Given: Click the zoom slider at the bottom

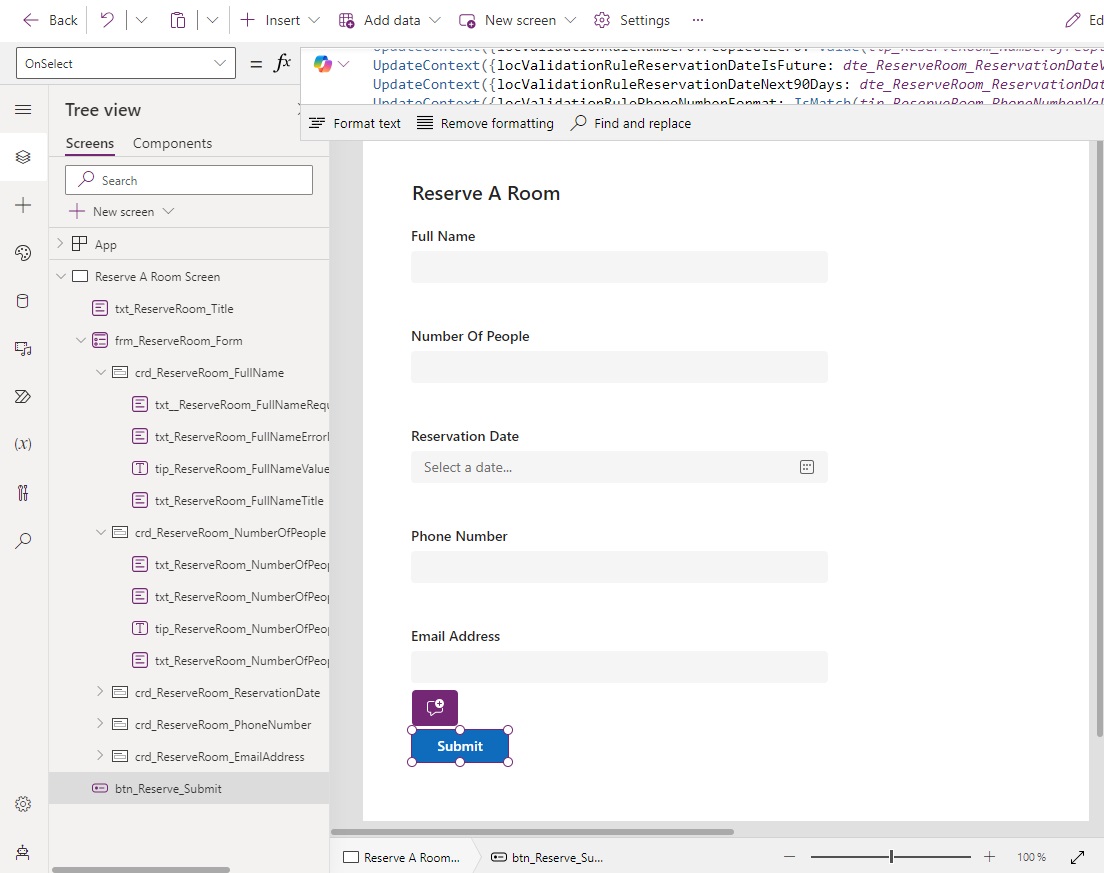Looking at the screenshot, I should coord(890,856).
